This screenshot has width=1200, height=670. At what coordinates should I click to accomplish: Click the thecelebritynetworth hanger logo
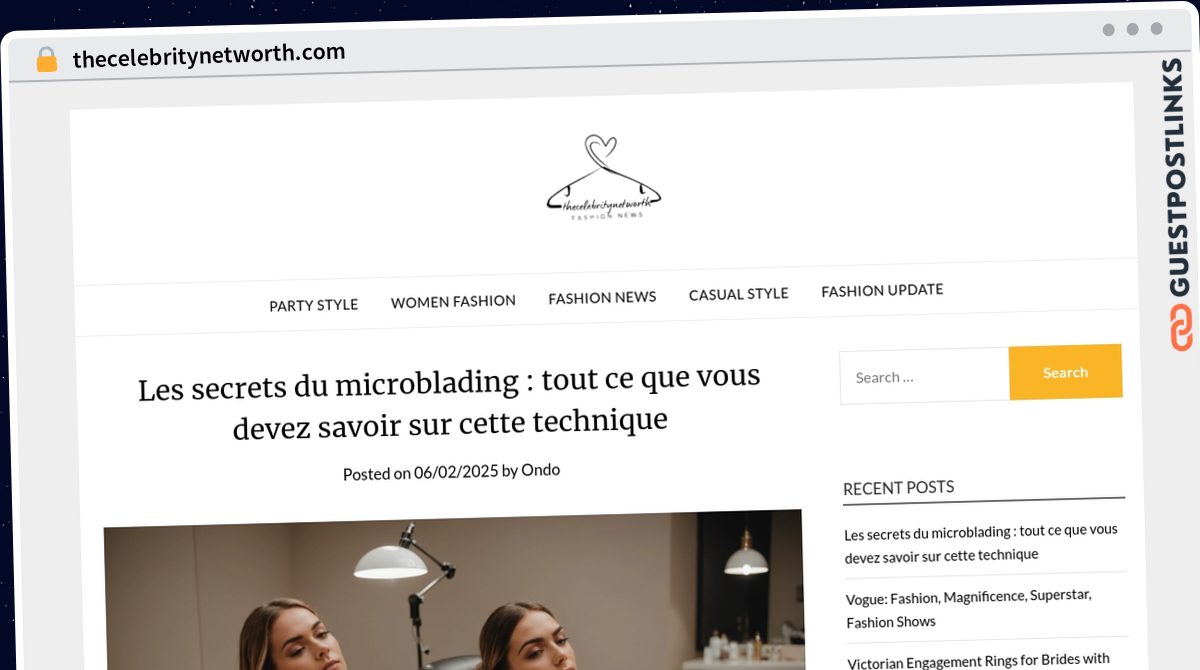coord(604,177)
